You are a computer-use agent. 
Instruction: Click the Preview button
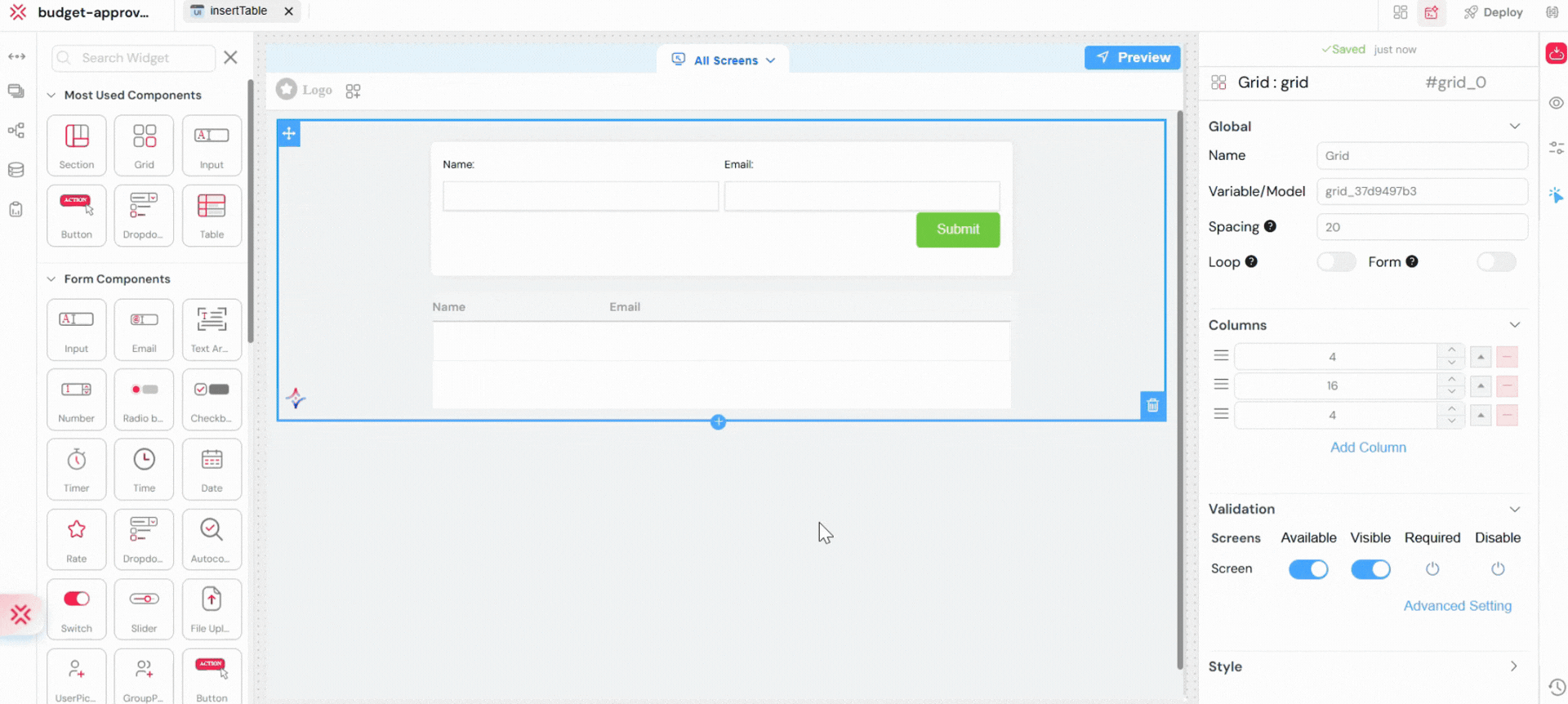click(1132, 57)
